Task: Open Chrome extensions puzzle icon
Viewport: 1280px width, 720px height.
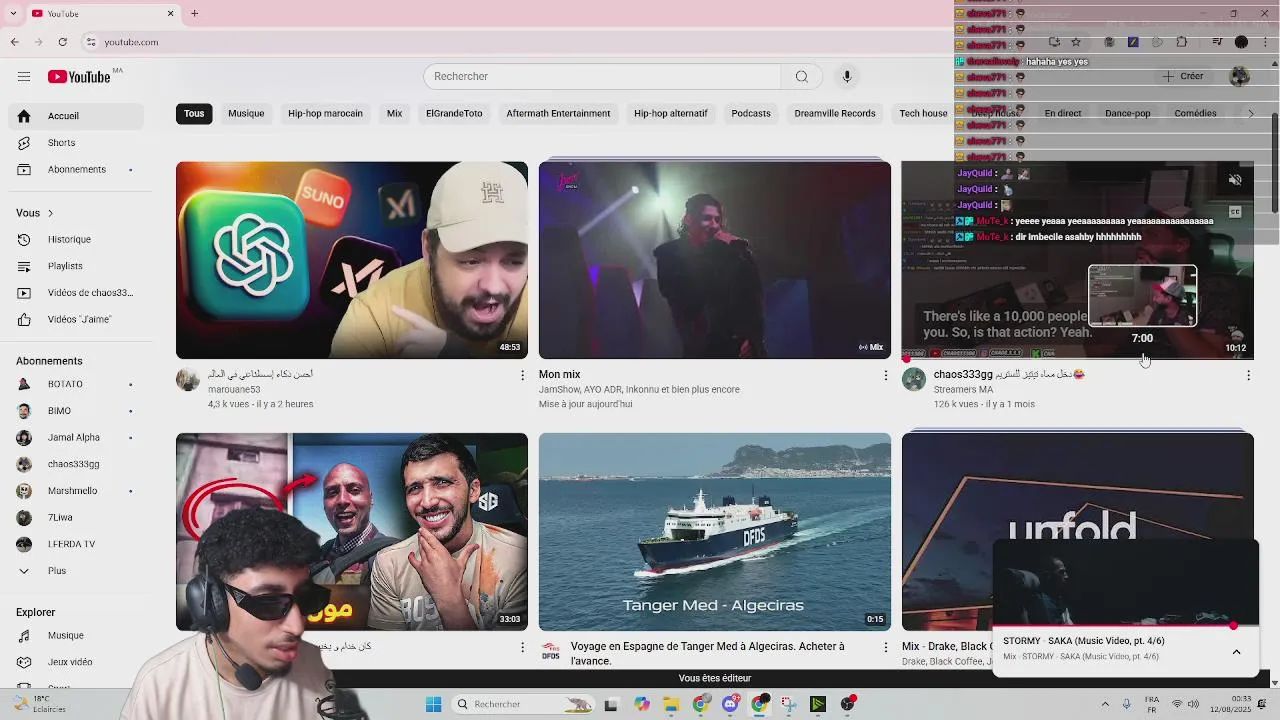Action: (1182, 42)
